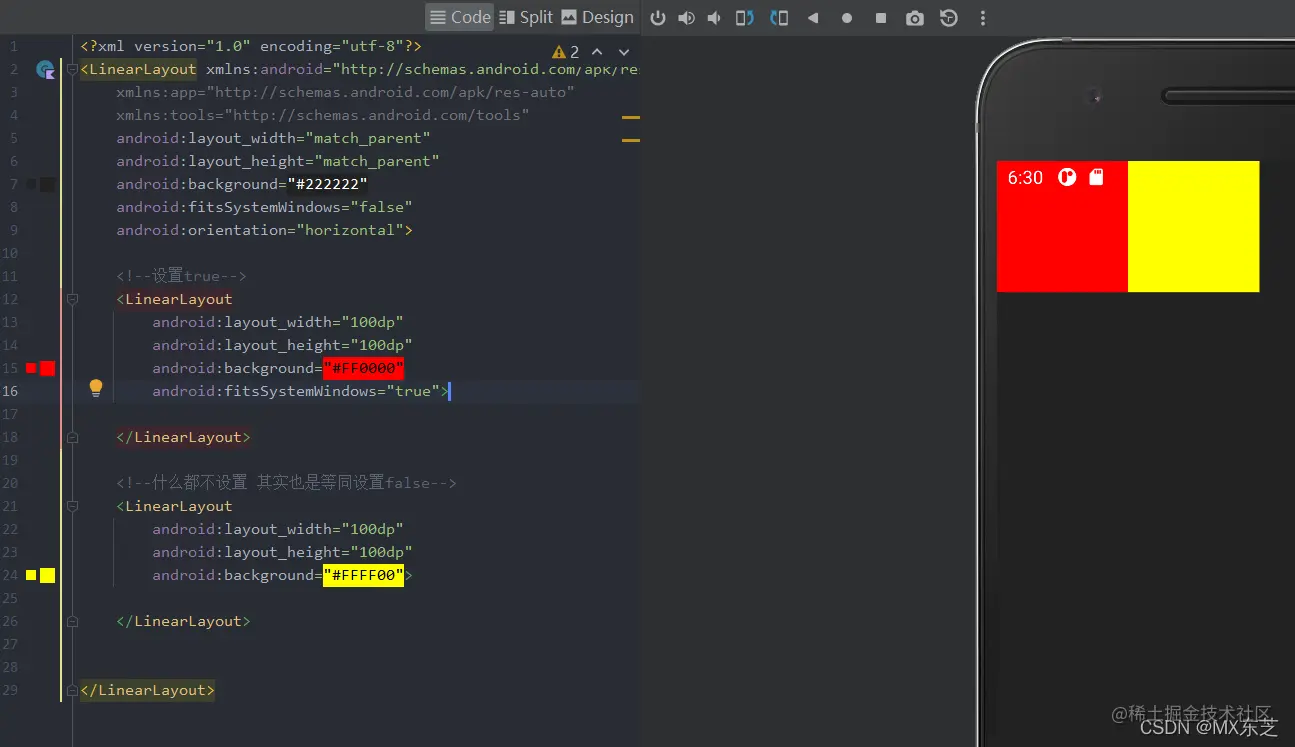The image size is (1295, 747).
Task: Click fitsSystemWindows="false" on line 8
Action: [264, 207]
